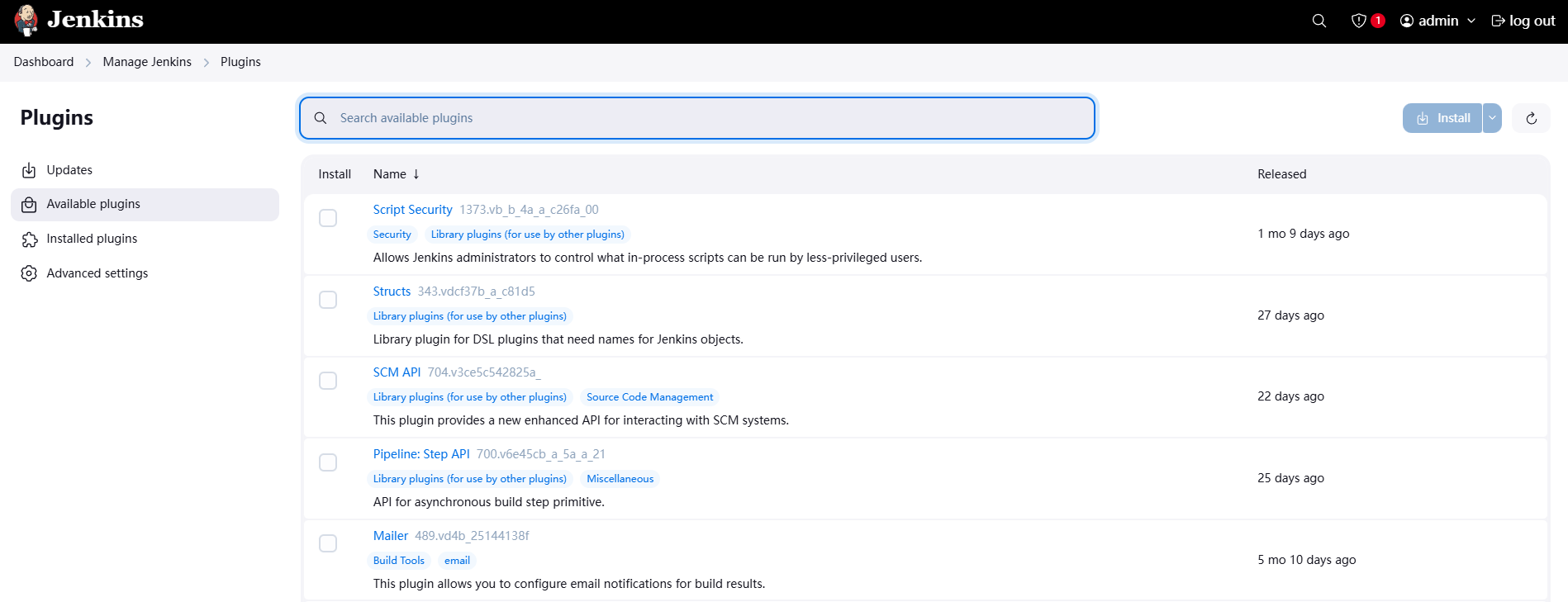Click the log out link

1532,21
